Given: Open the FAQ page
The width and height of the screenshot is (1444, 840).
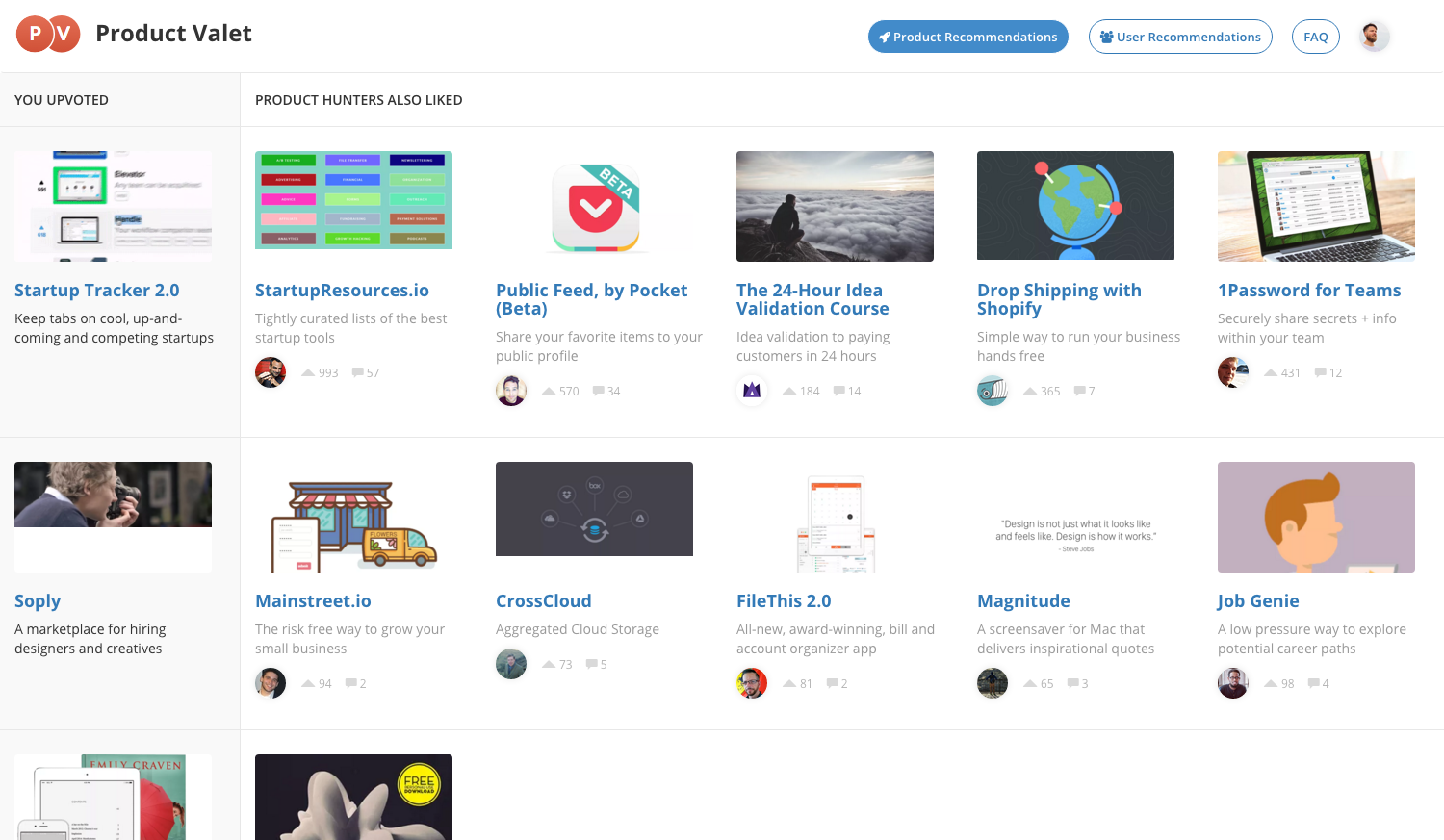Looking at the screenshot, I should [x=1316, y=37].
